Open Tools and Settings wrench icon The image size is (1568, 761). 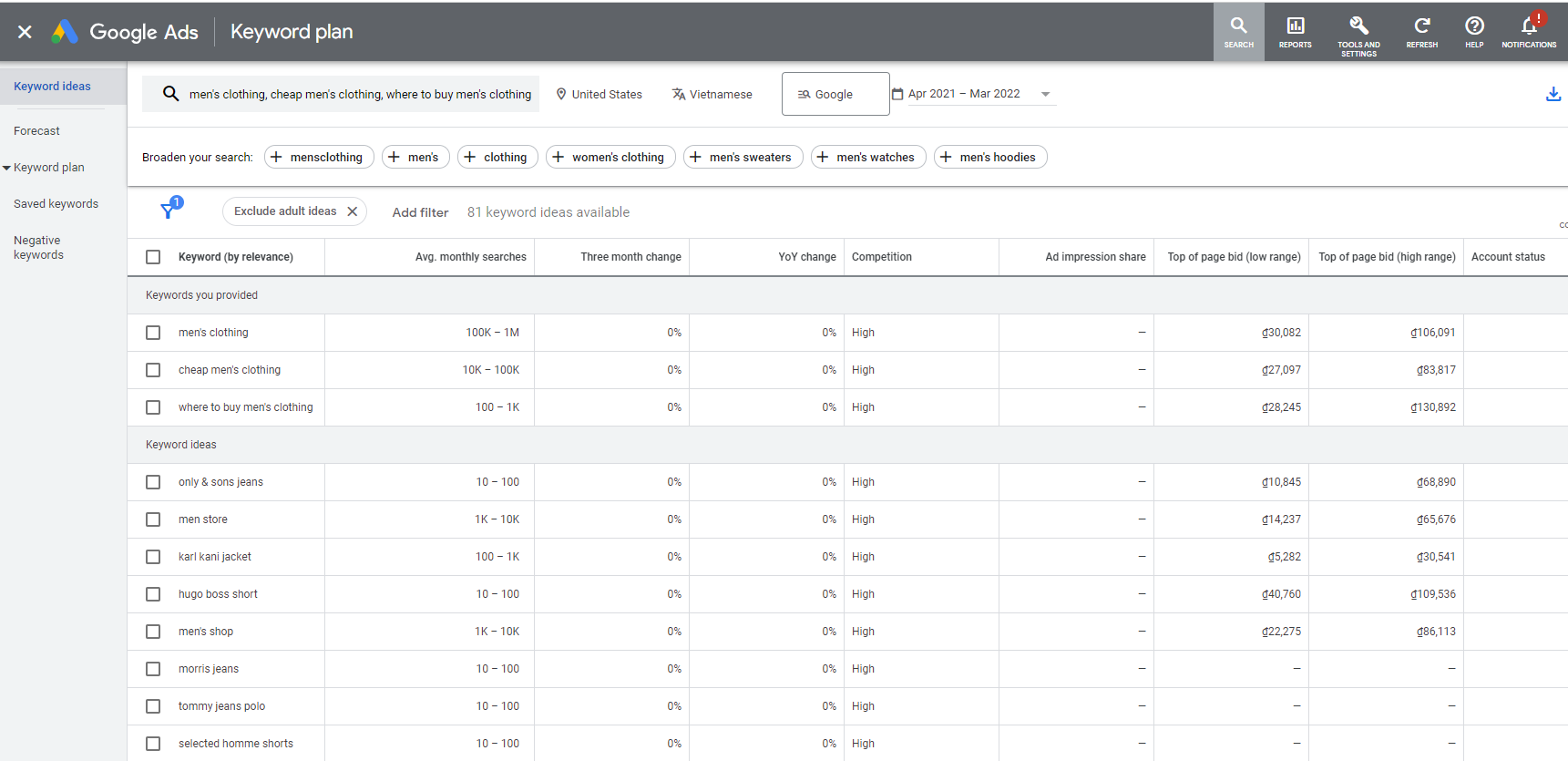1358,35
